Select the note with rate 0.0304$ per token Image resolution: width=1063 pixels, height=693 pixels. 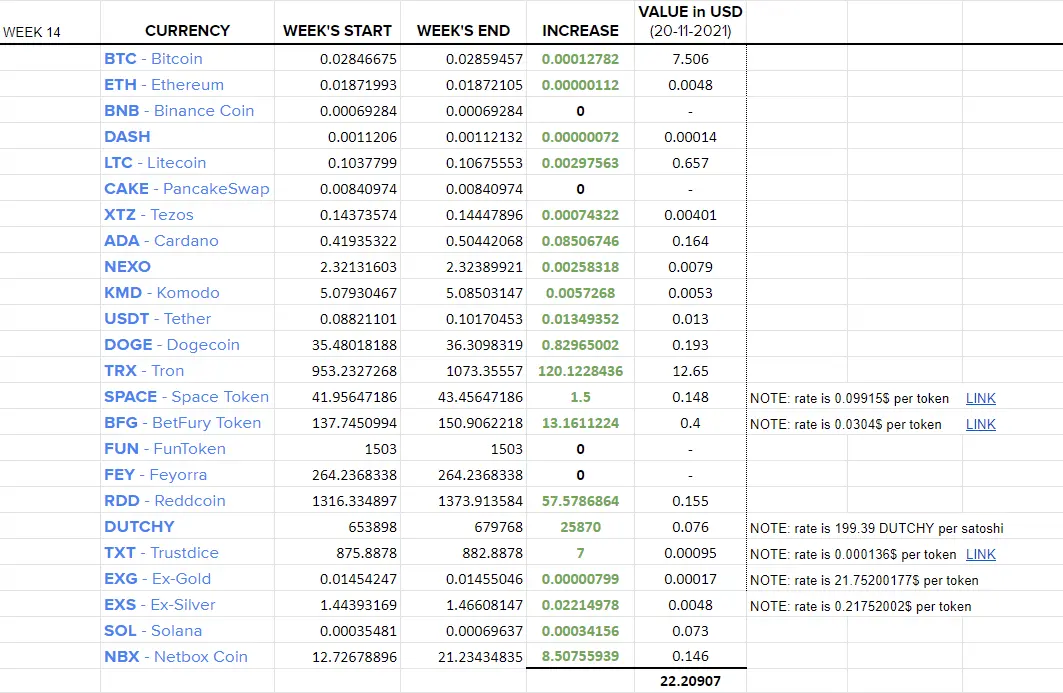pyautogui.click(x=845, y=424)
